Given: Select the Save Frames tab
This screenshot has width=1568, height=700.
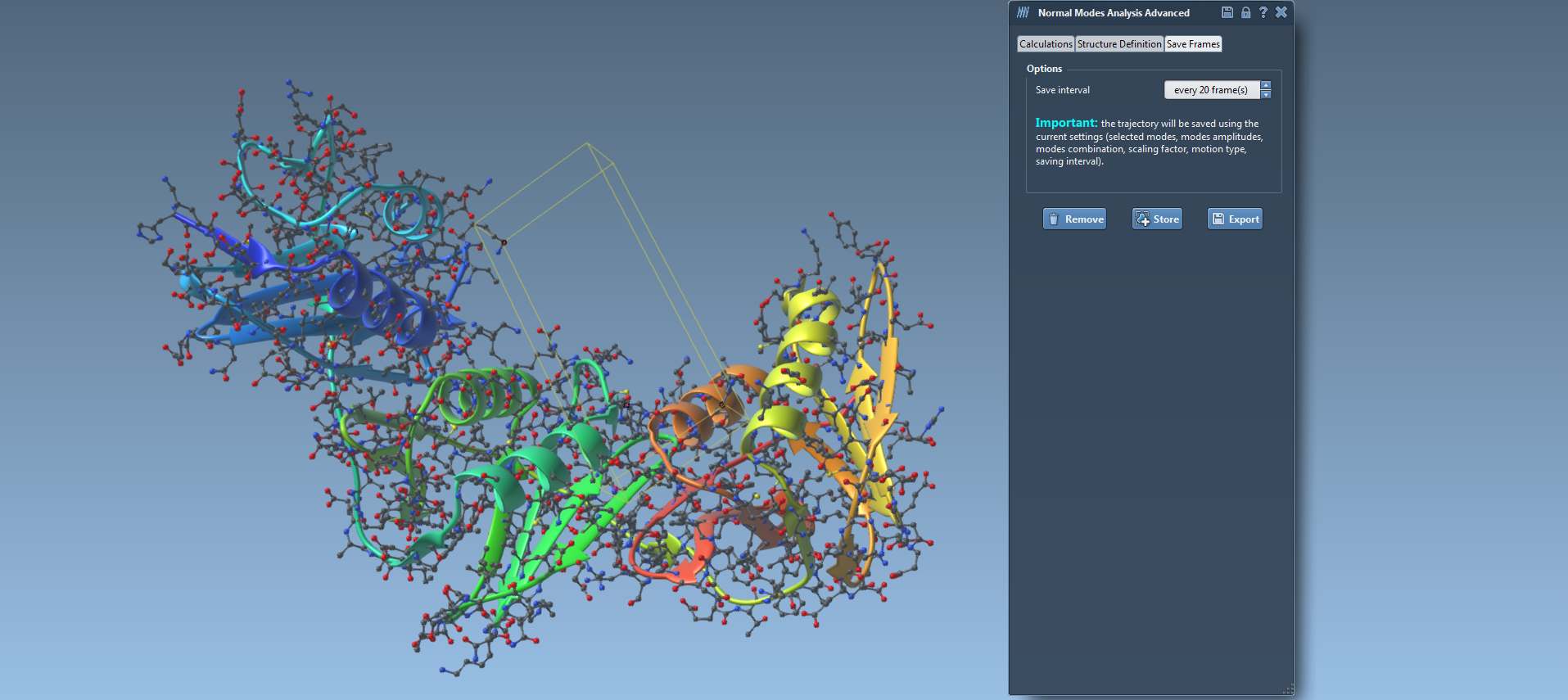Looking at the screenshot, I should [1193, 44].
